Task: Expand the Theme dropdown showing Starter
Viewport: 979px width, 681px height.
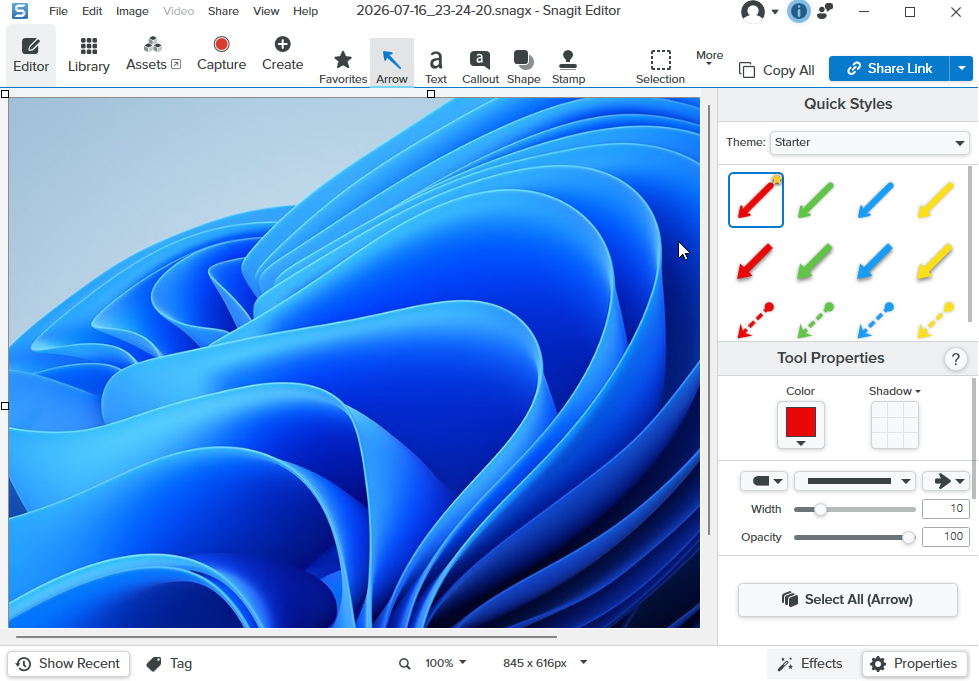Action: point(869,142)
